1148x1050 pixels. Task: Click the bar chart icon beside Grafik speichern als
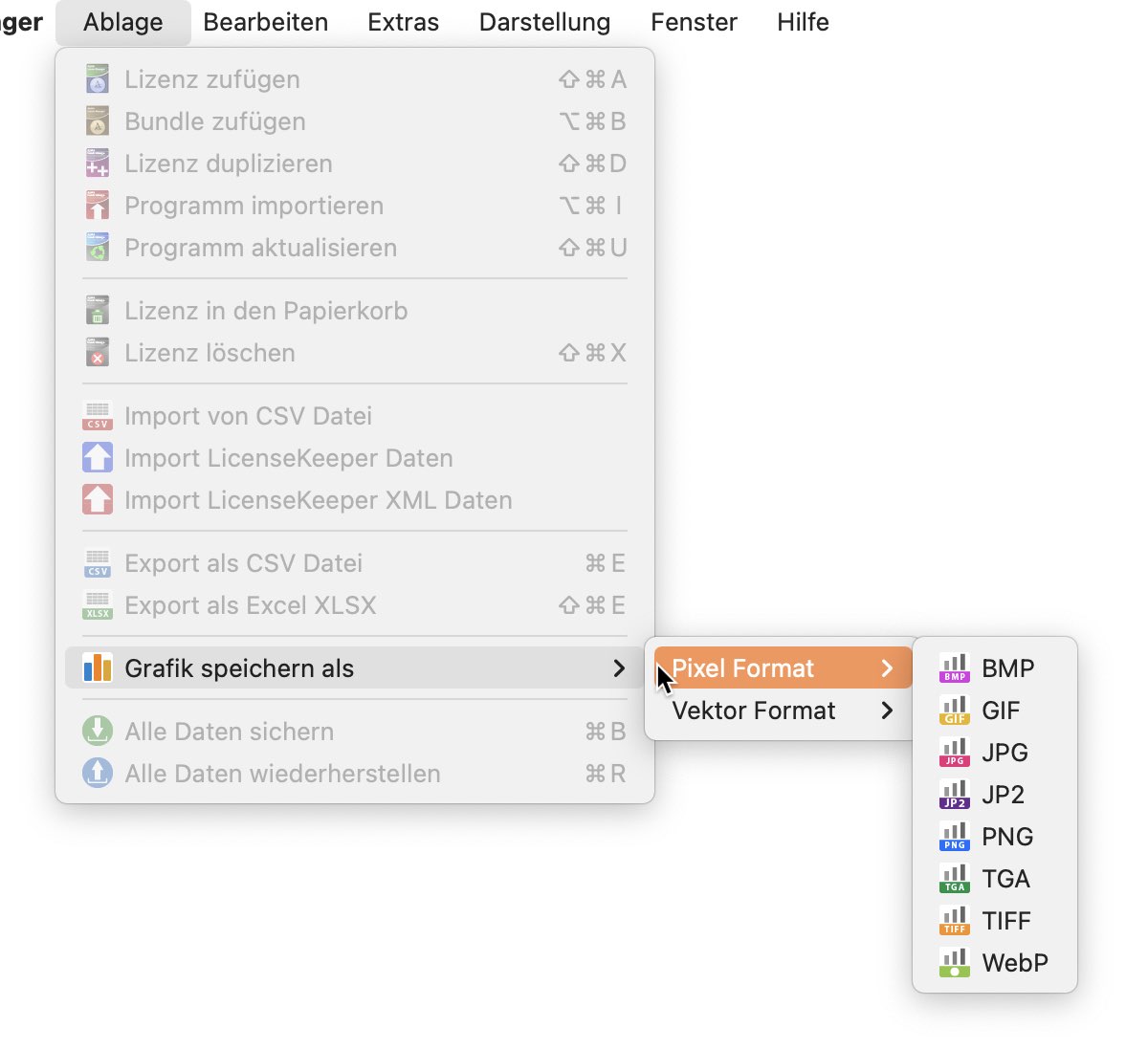point(98,668)
